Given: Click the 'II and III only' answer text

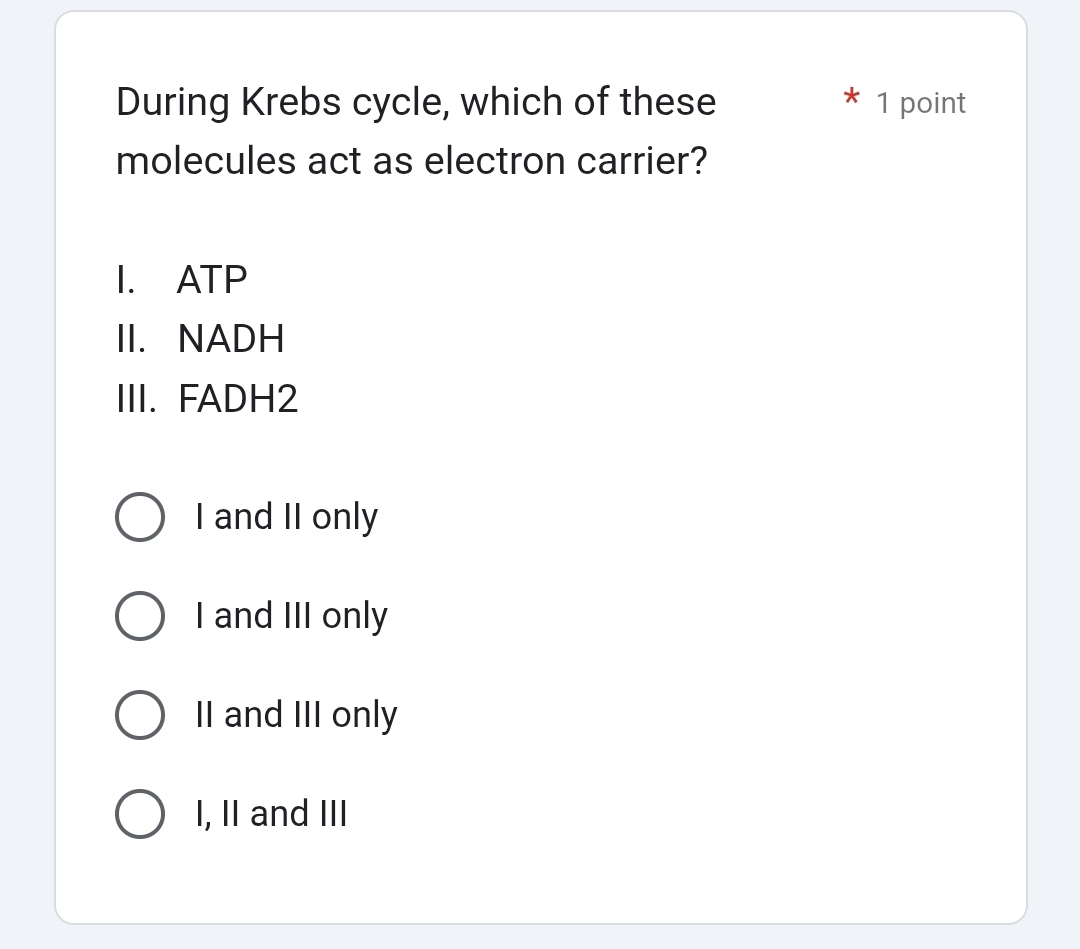Looking at the screenshot, I should pyautogui.click(x=295, y=714).
